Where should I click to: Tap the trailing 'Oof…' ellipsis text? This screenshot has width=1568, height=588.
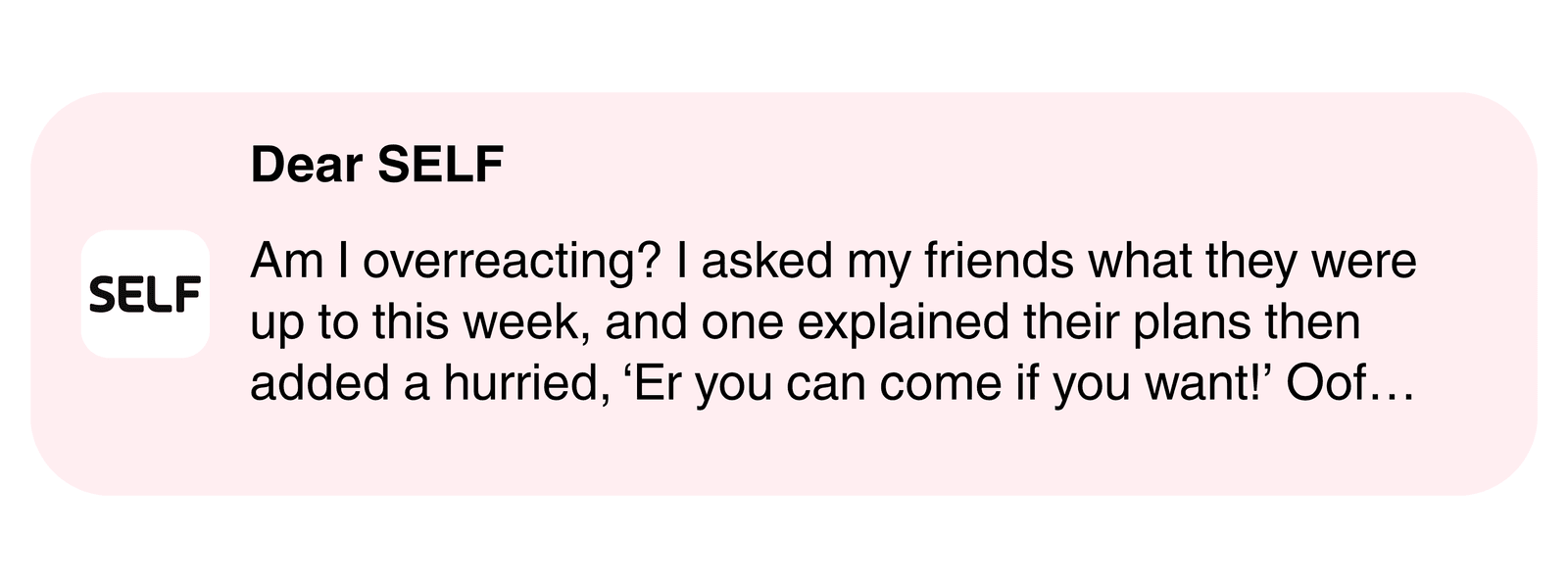pyautogui.click(x=1350, y=383)
